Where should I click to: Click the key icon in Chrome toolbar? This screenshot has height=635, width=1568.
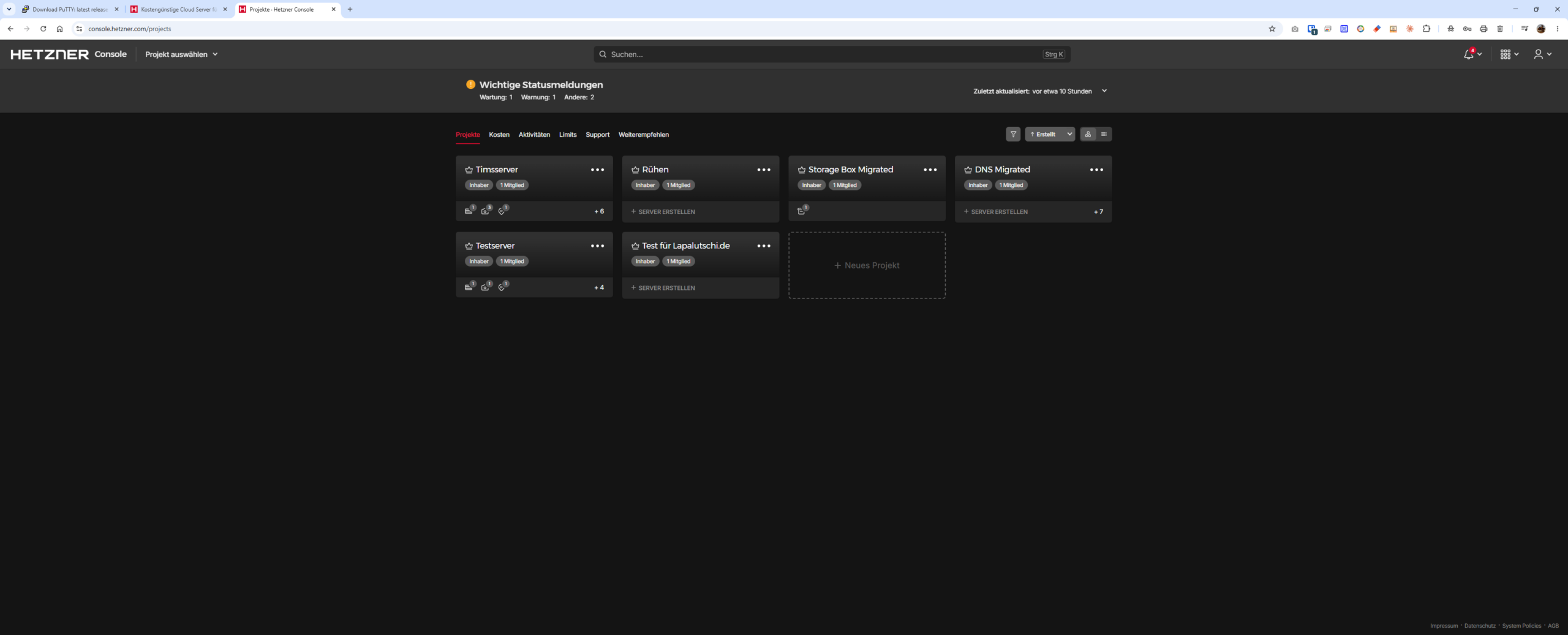(1467, 29)
